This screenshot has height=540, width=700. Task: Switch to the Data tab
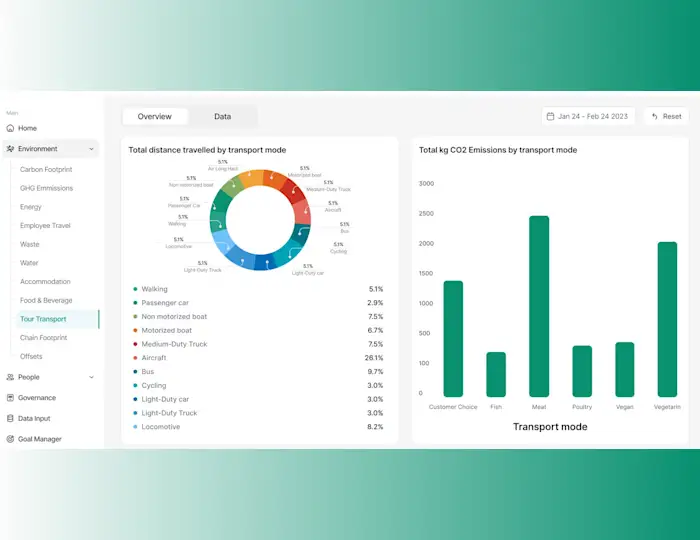(x=222, y=116)
